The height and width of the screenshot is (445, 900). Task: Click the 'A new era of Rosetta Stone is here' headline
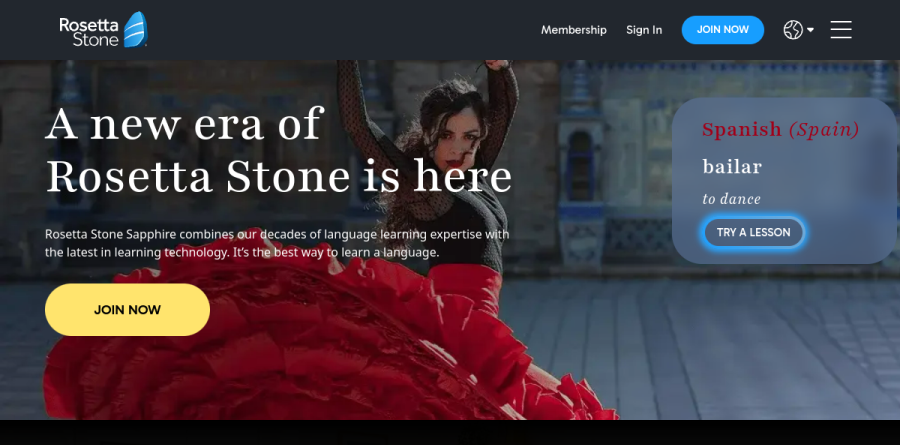coord(278,150)
